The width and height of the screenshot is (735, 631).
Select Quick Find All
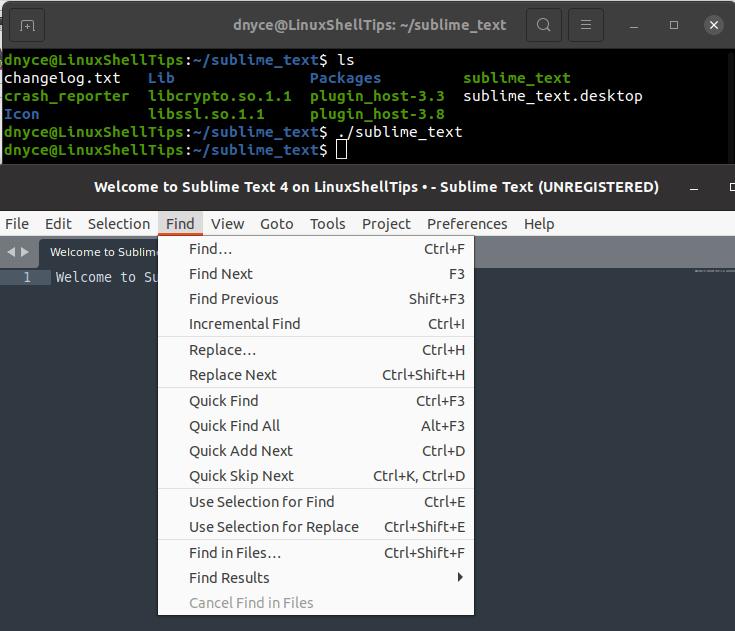pos(316,426)
